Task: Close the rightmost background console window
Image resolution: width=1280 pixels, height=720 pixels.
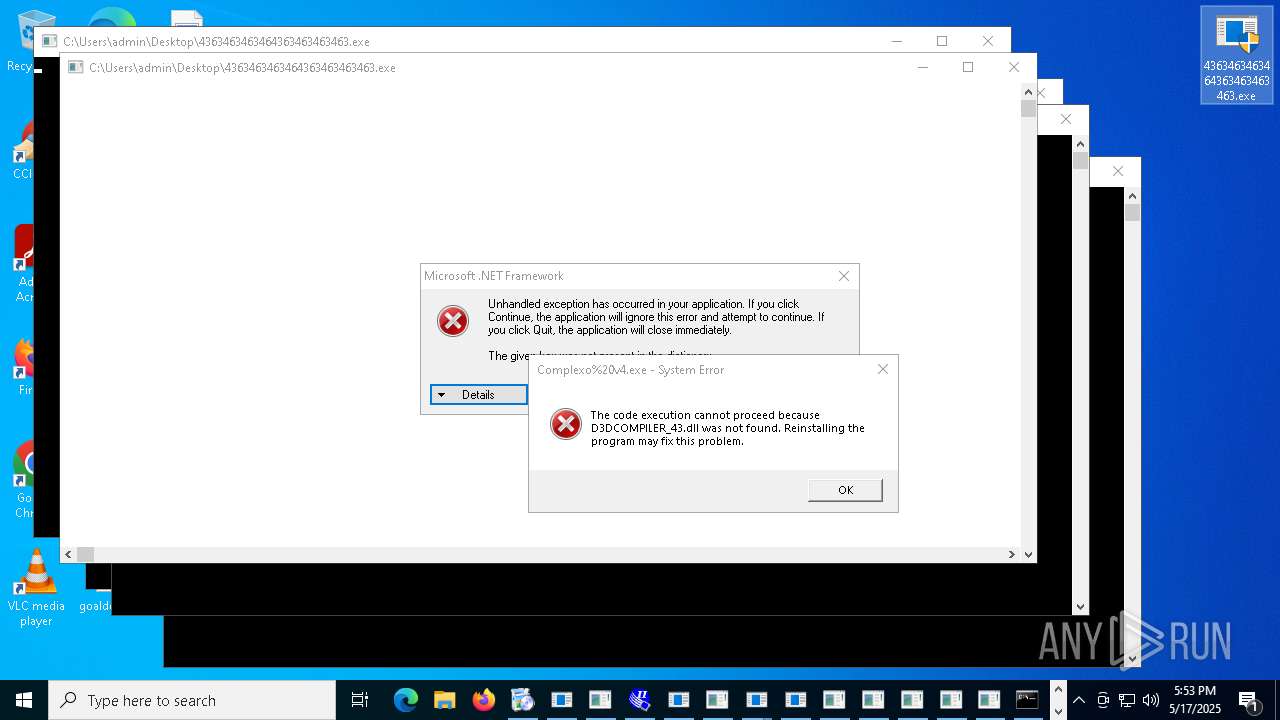Action: 1118,171
